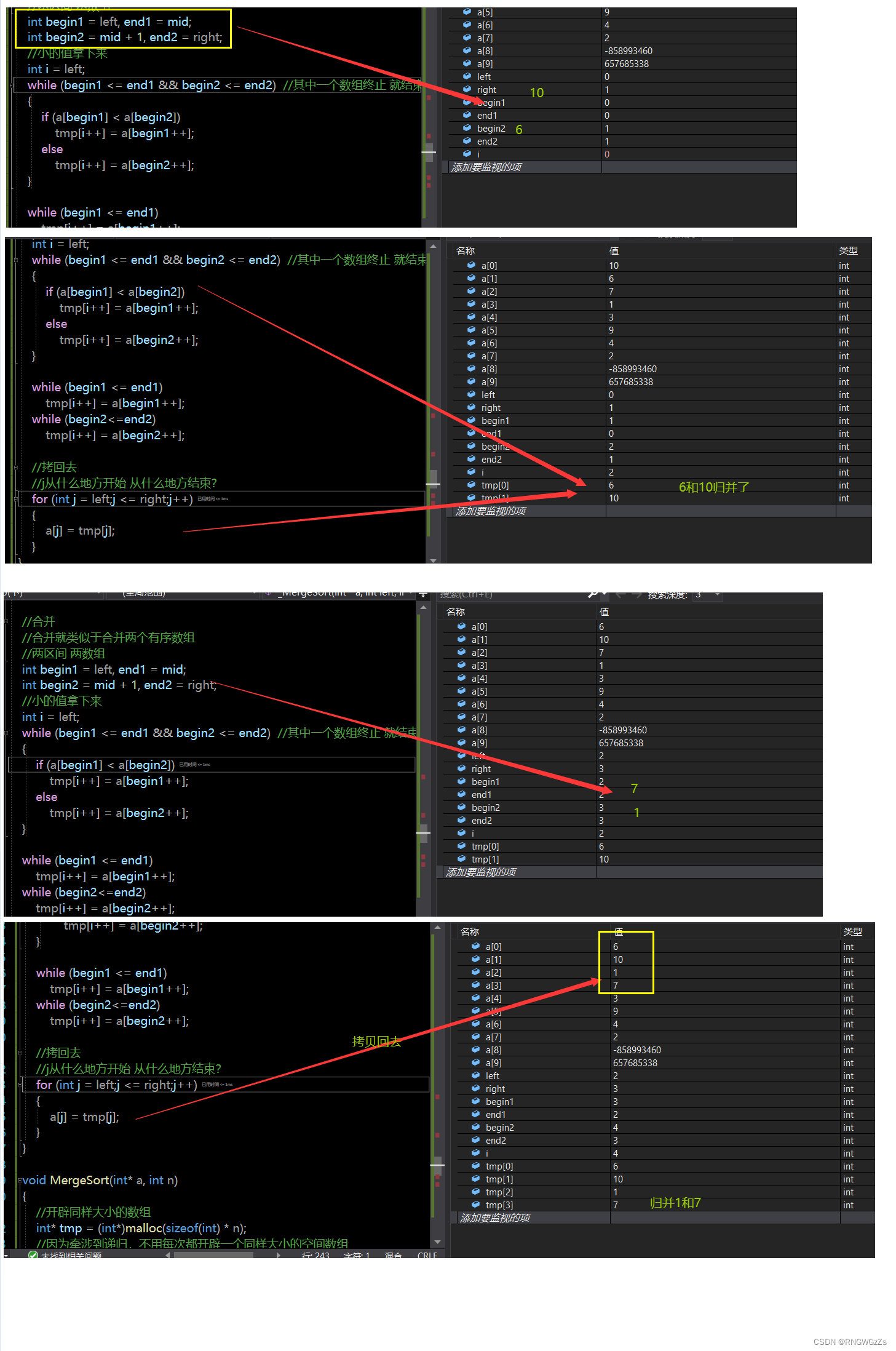Image resolution: width=896 pixels, height=1351 pixels.
Task: Collapse the for loop block in bottom editor
Action: 21,1085
